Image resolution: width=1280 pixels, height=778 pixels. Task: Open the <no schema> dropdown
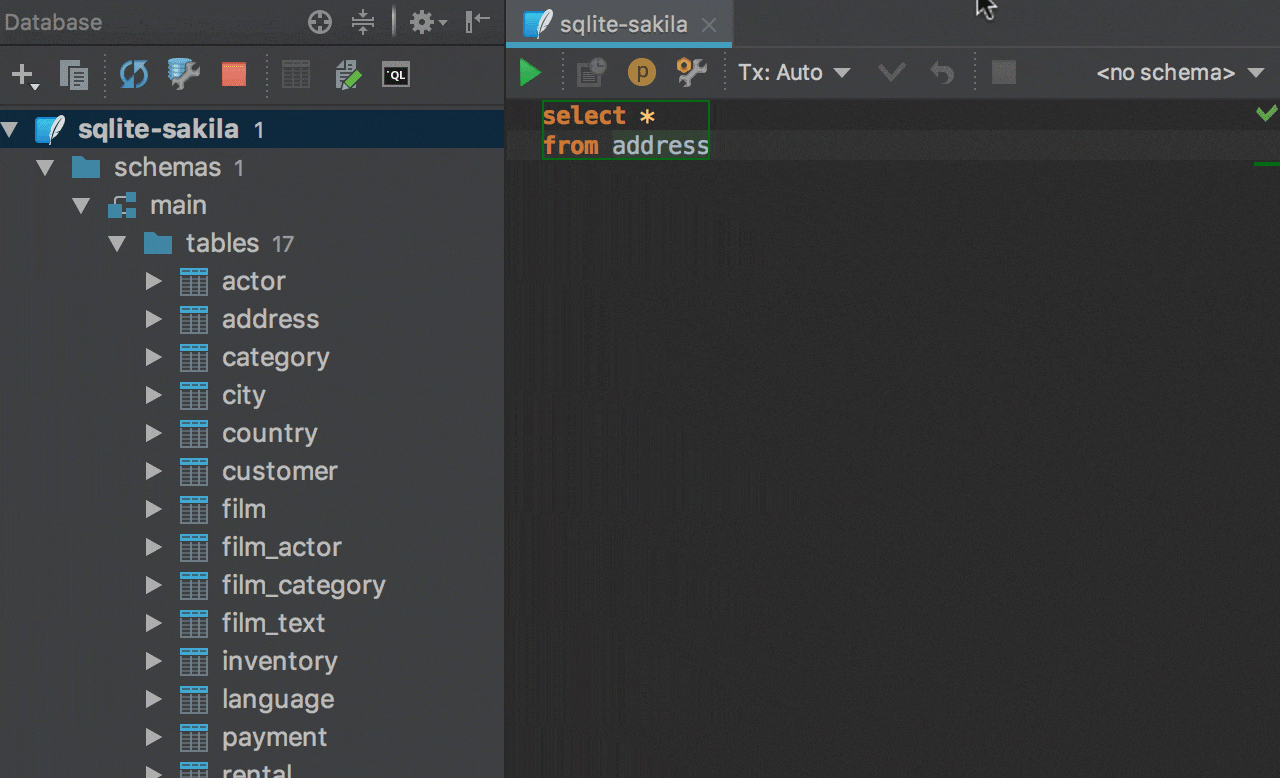1180,73
